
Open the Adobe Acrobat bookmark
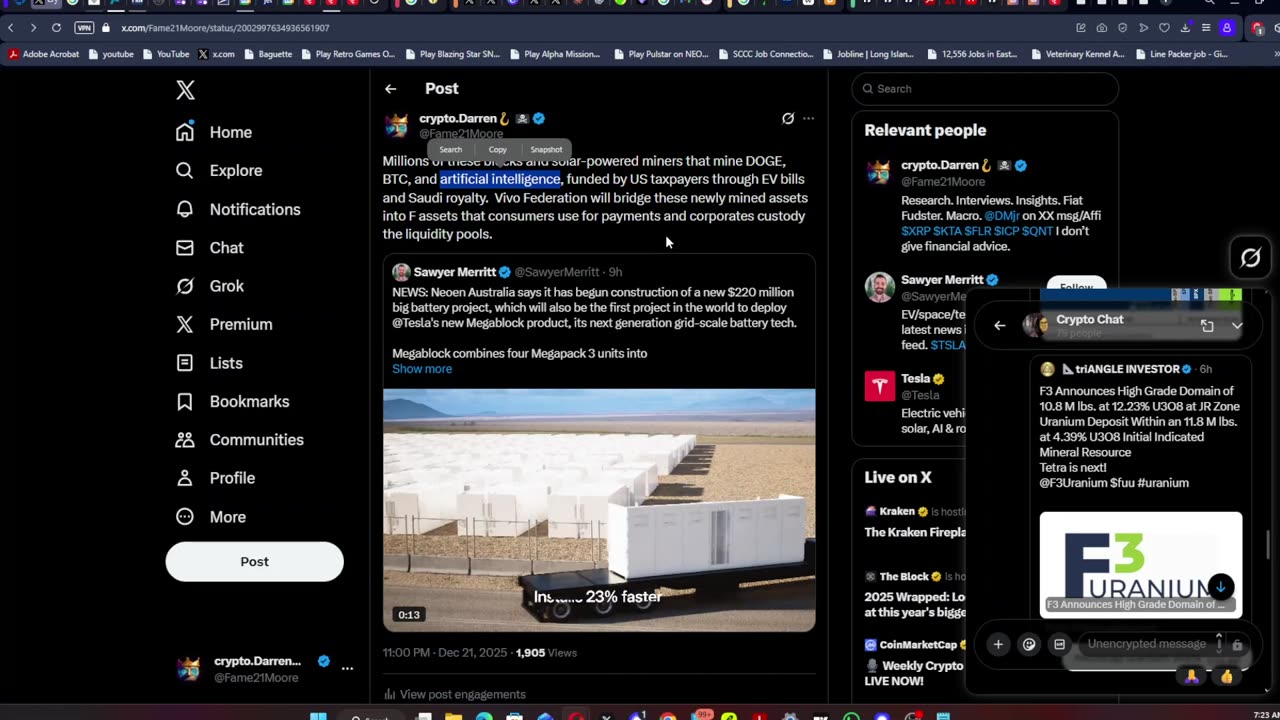point(44,54)
